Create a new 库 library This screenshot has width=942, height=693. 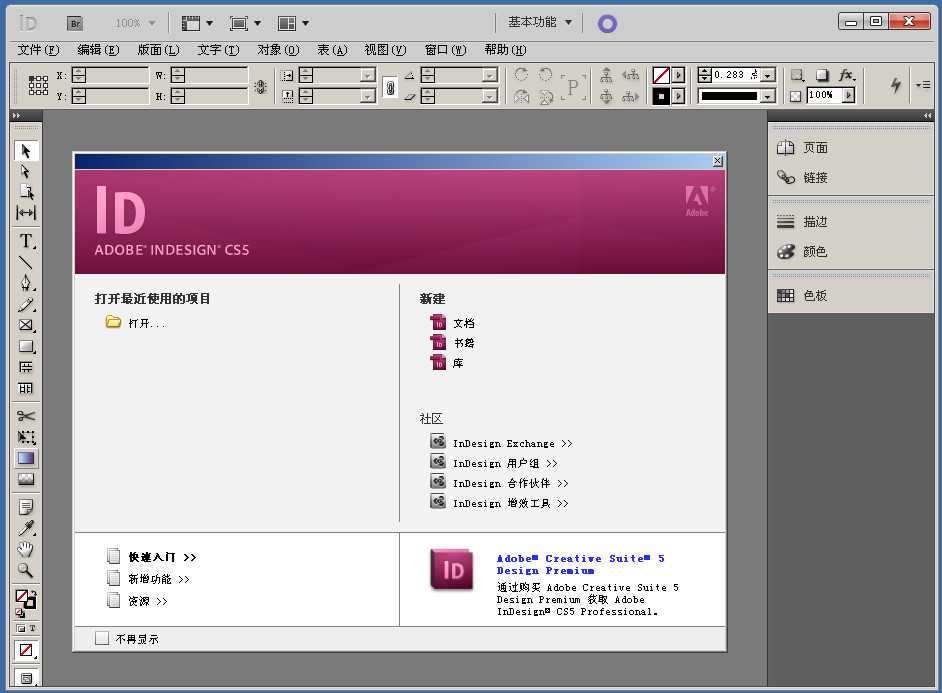pyautogui.click(x=458, y=363)
